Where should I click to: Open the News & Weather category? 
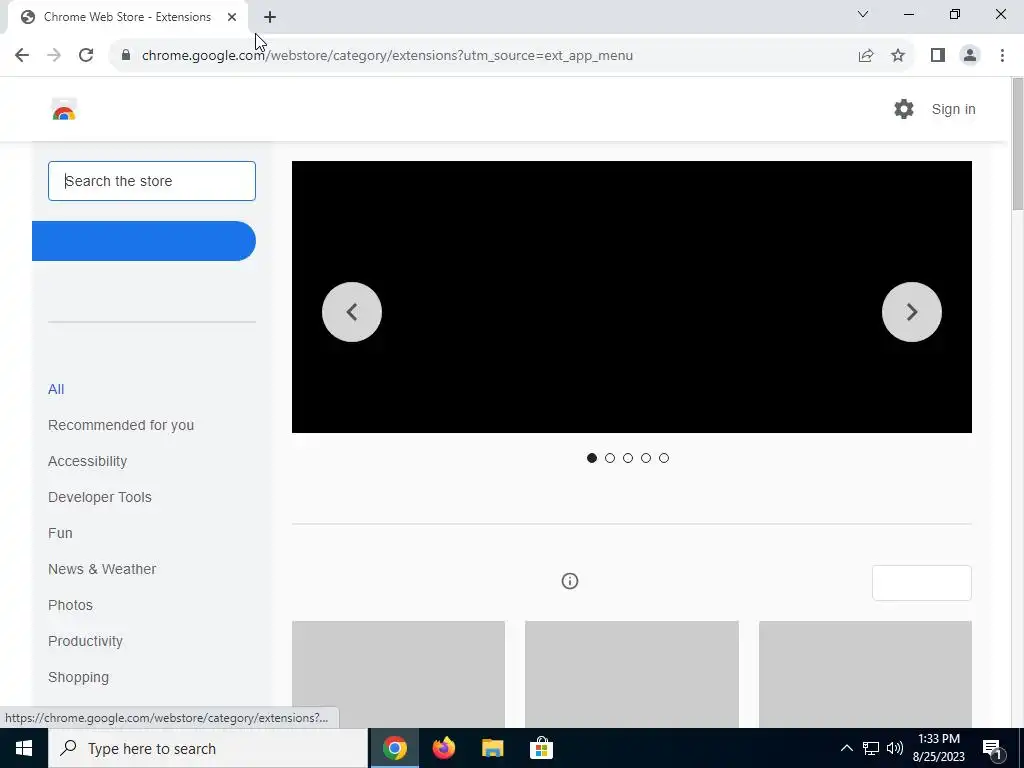pos(102,569)
